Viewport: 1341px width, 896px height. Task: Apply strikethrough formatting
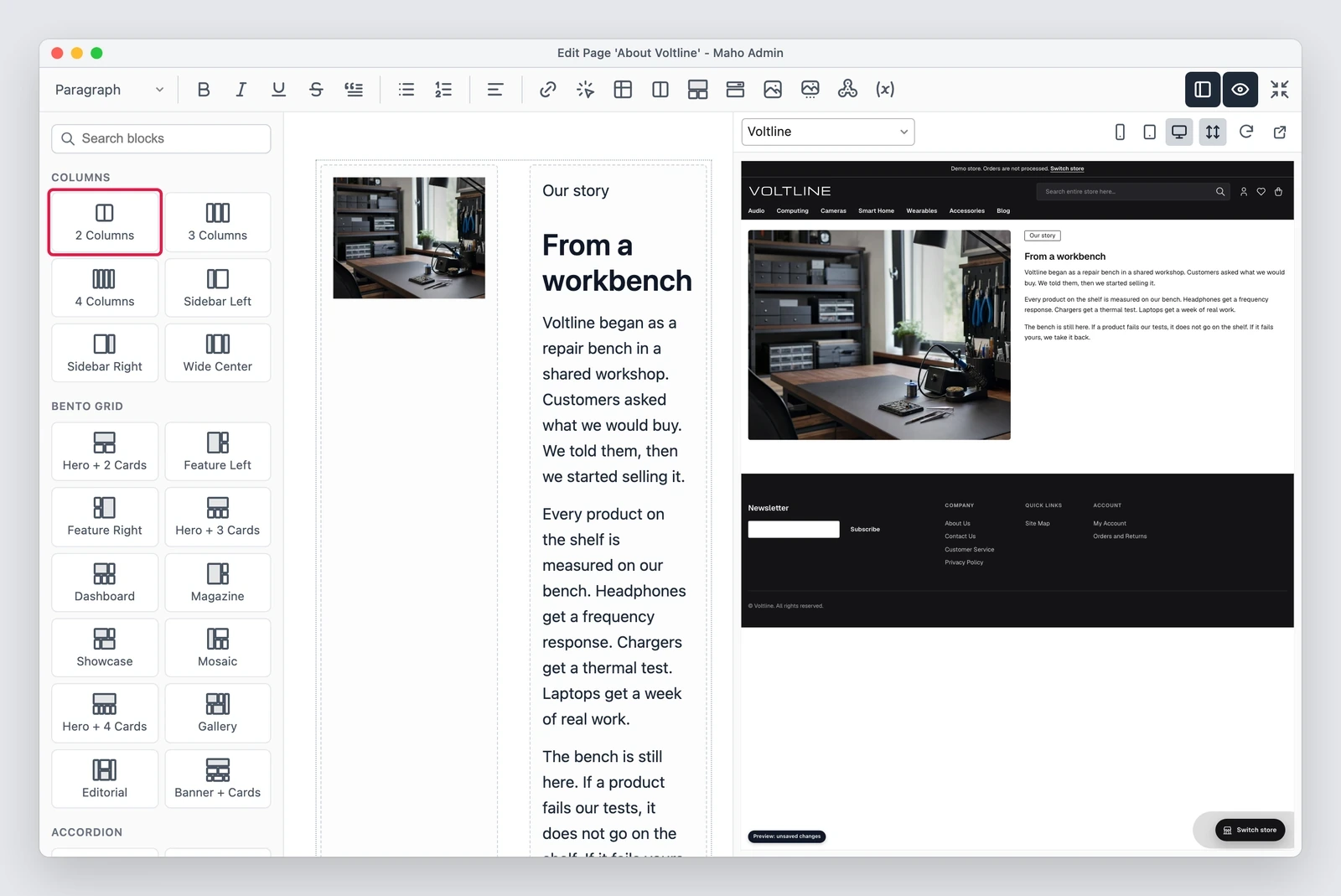[x=316, y=90]
